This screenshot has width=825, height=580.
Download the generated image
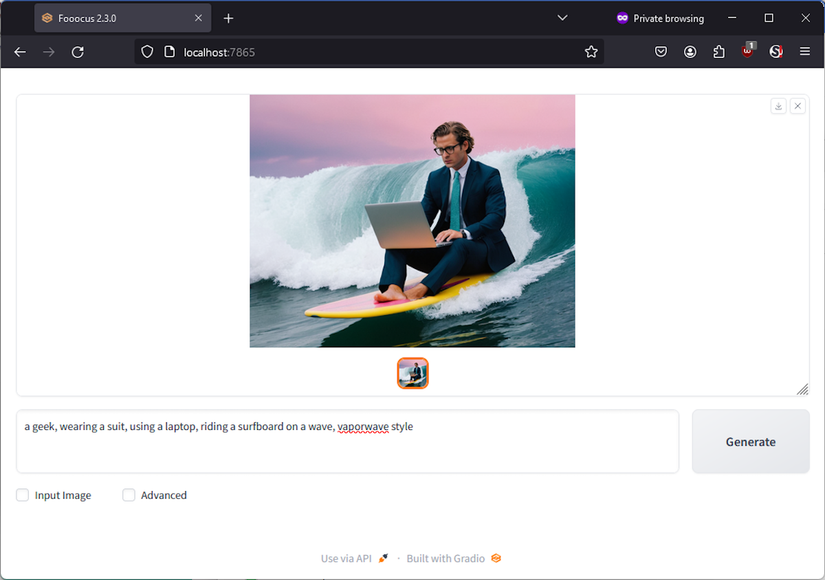tap(778, 106)
